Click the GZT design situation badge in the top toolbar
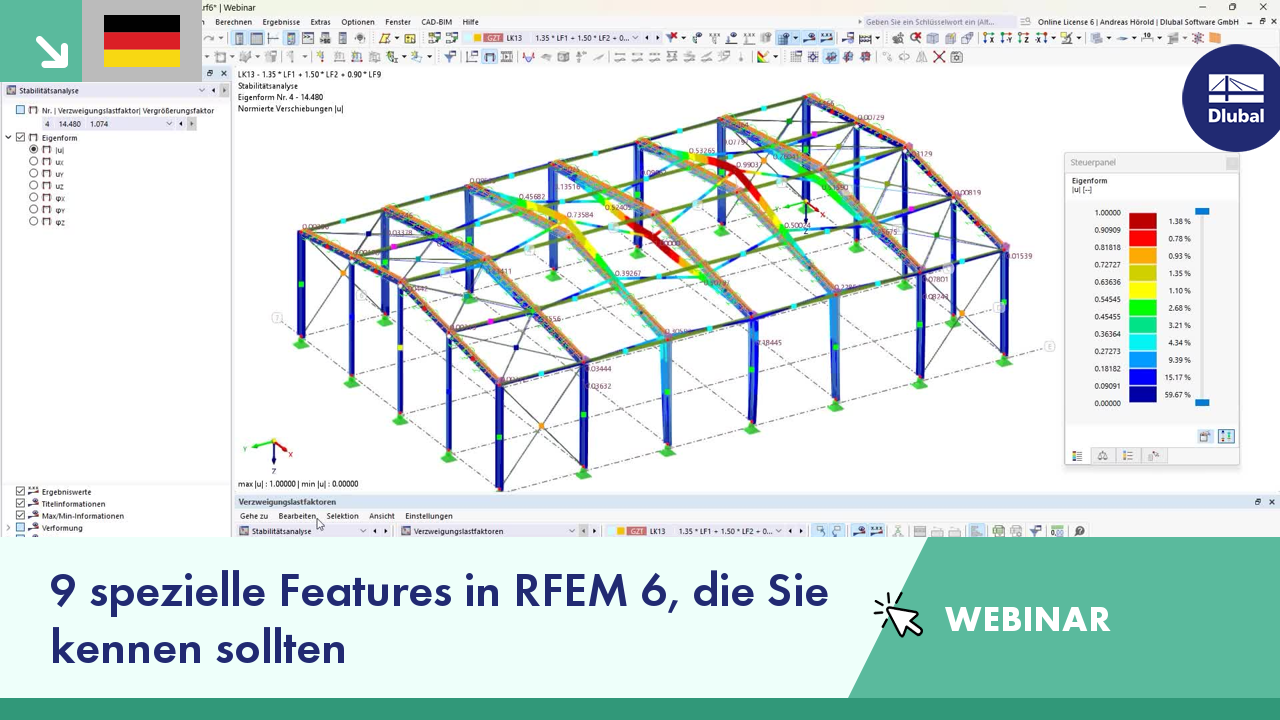The width and height of the screenshot is (1280, 720). point(494,38)
